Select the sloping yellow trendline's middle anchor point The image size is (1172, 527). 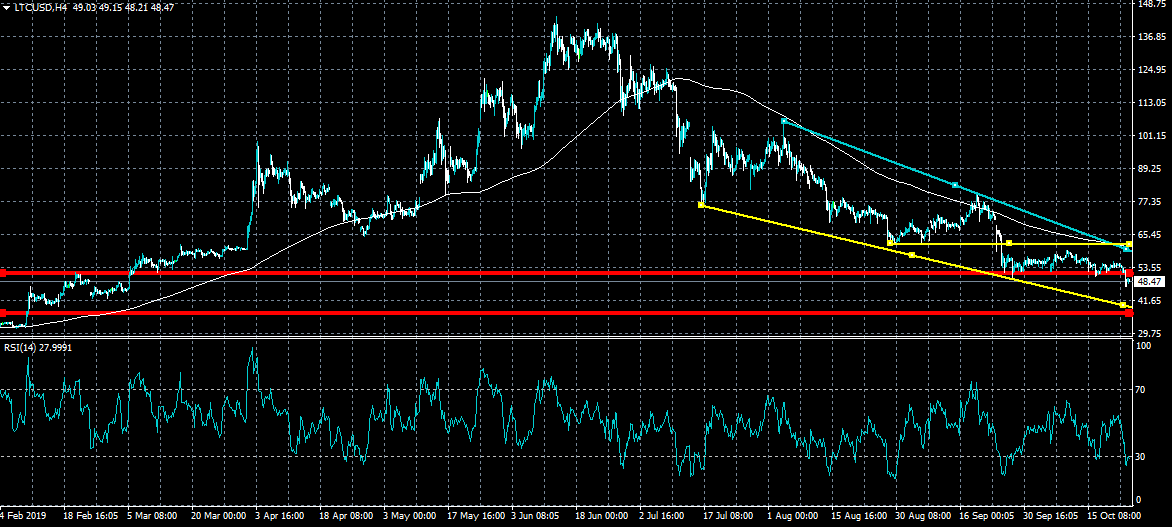(912, 255)
